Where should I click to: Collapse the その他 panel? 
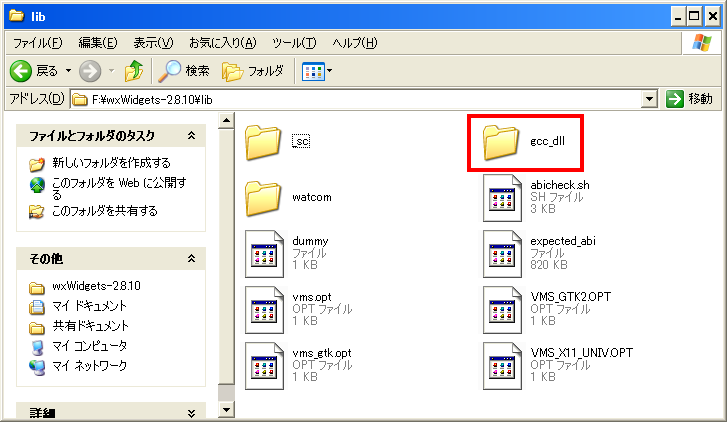[191, 258]
